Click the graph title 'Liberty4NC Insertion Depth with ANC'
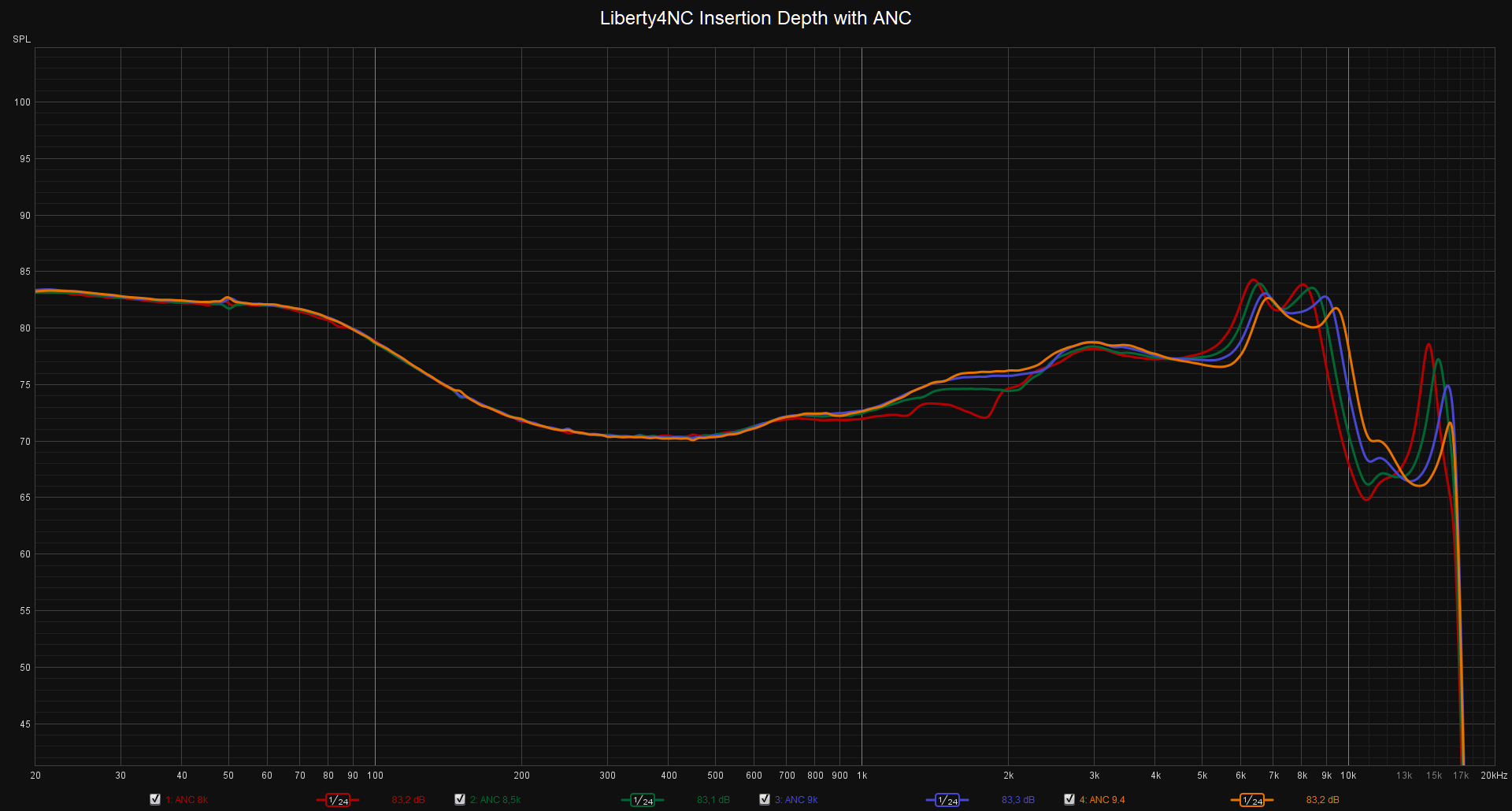 click(x=755, y=18)
